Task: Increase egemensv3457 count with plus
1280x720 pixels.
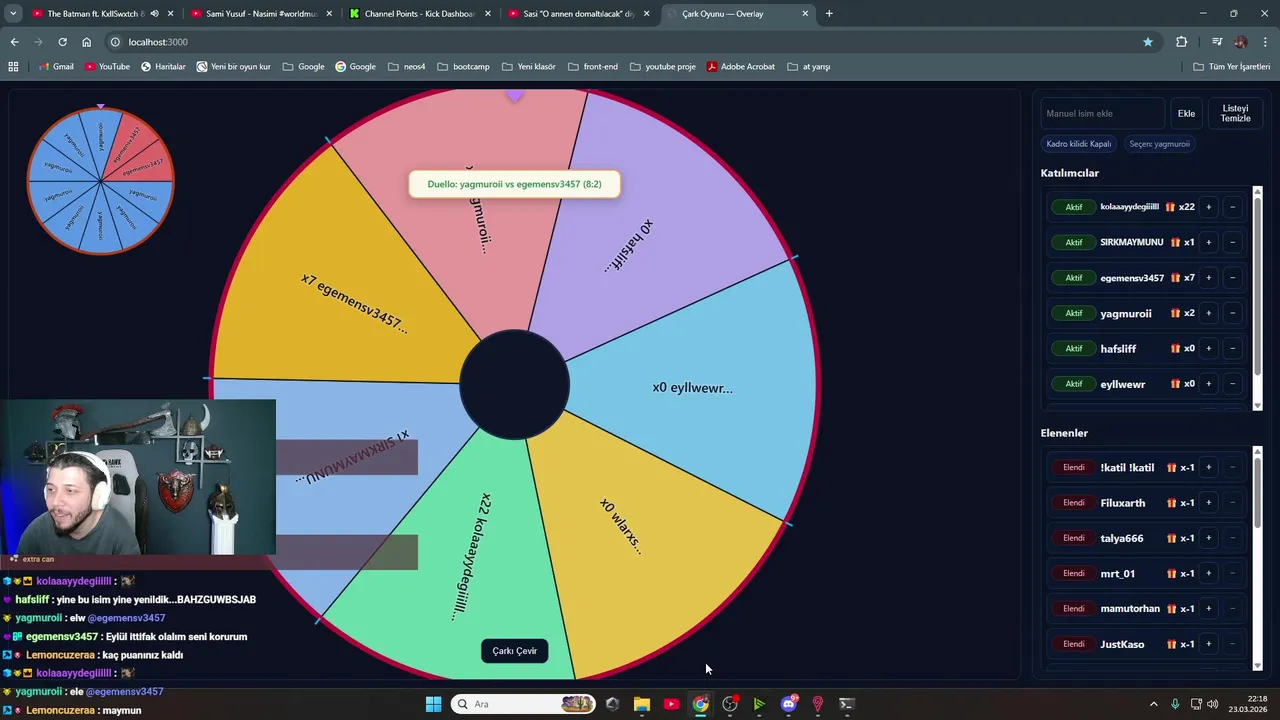Action: [x=1208, y=278]
